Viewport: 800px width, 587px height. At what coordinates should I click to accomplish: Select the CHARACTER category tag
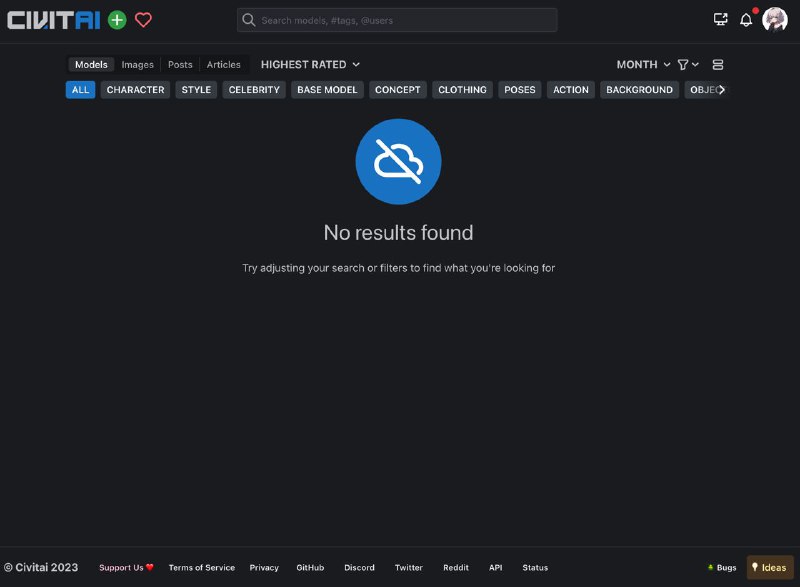[x=135, y=90]
